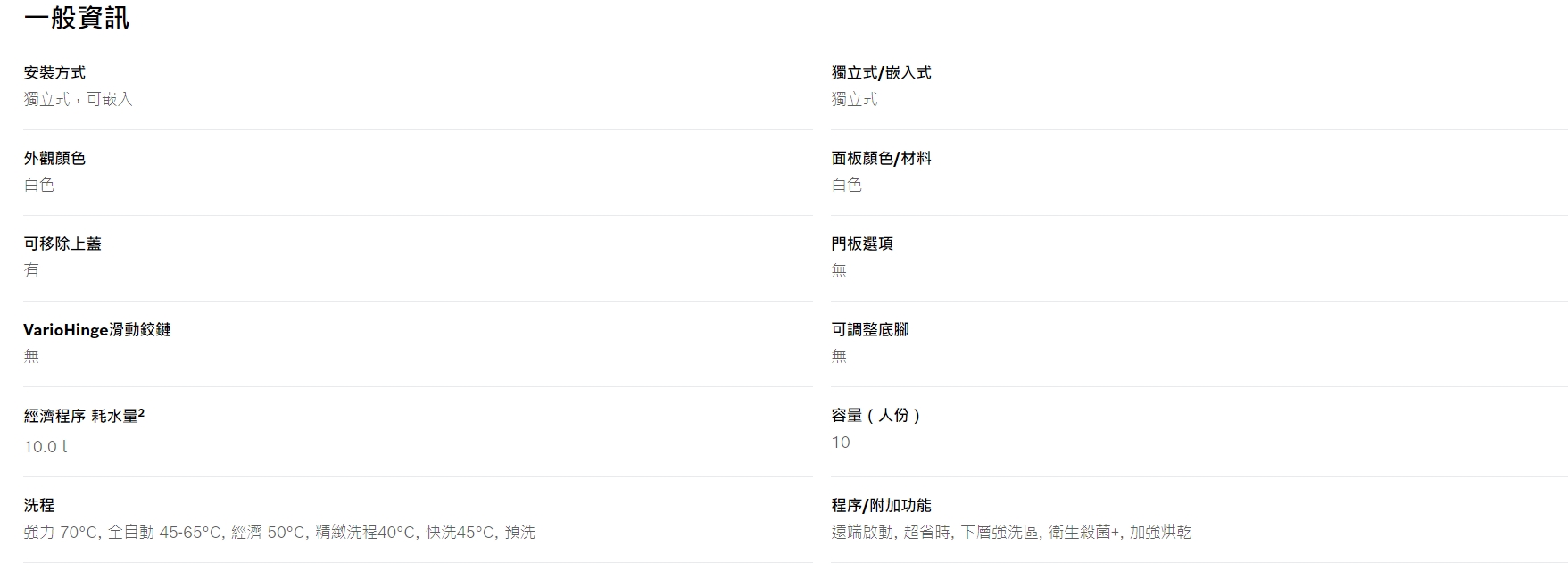The height and width of the screenshot is (571, 1568).
Task: Click the 獨立式，可嵌入 value text
Action: (x=79, y=99)
